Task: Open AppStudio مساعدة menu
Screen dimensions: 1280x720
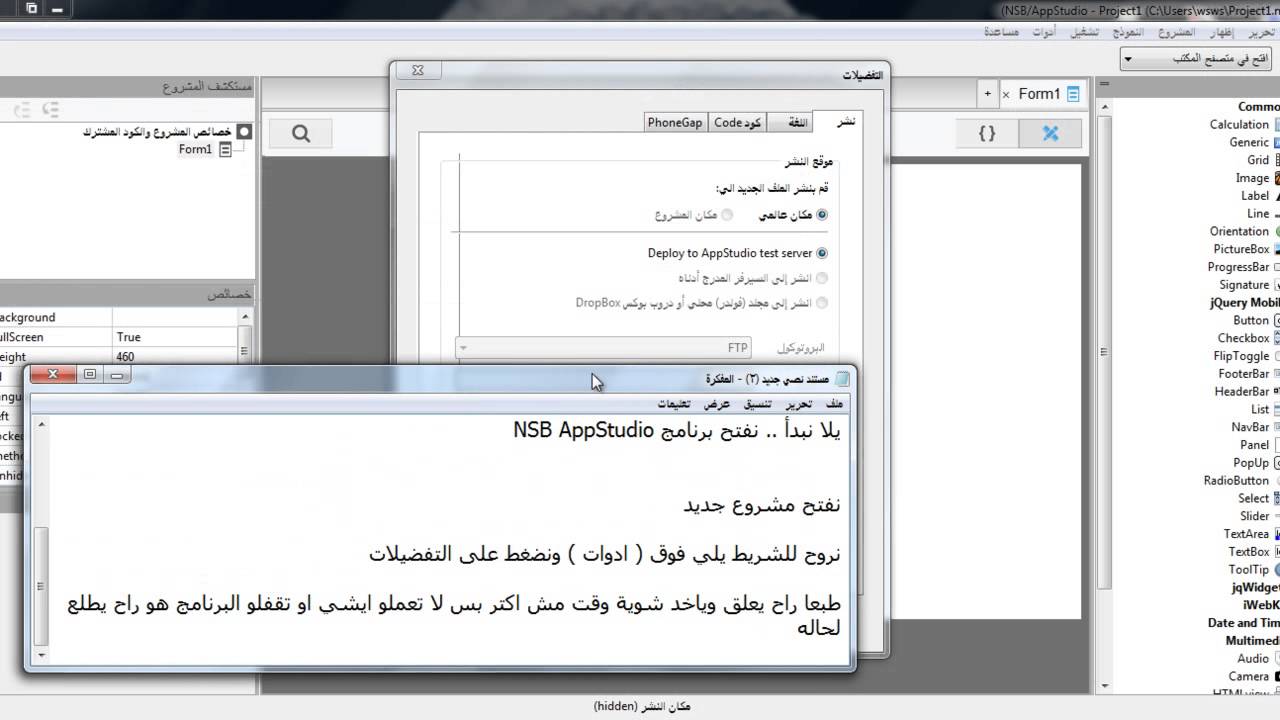Action: pyautogui.click(x=1001, y=32)
